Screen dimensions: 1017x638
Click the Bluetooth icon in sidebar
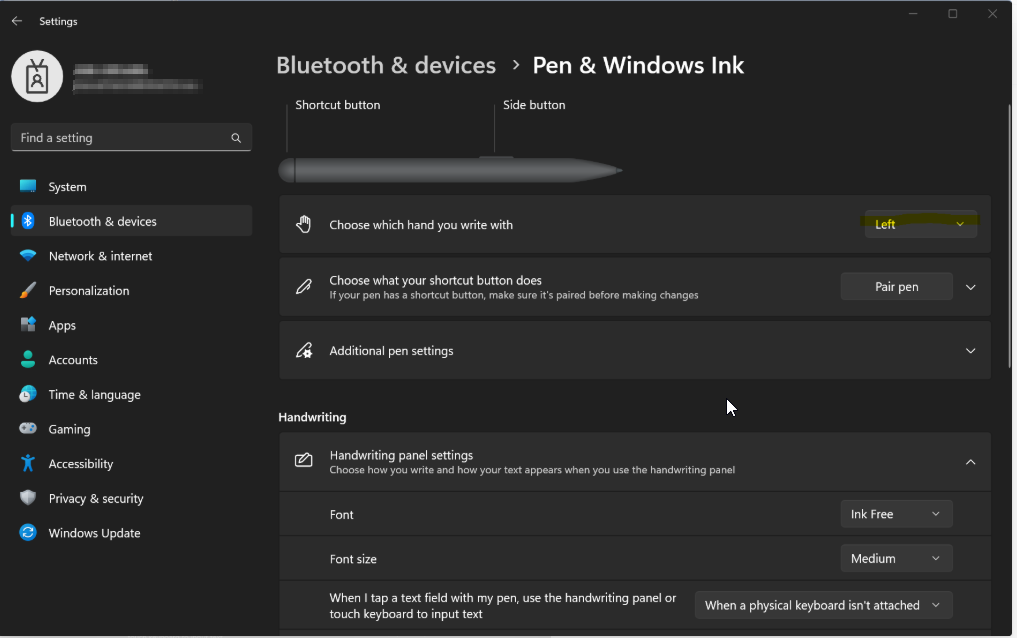[x=28, y=221]
